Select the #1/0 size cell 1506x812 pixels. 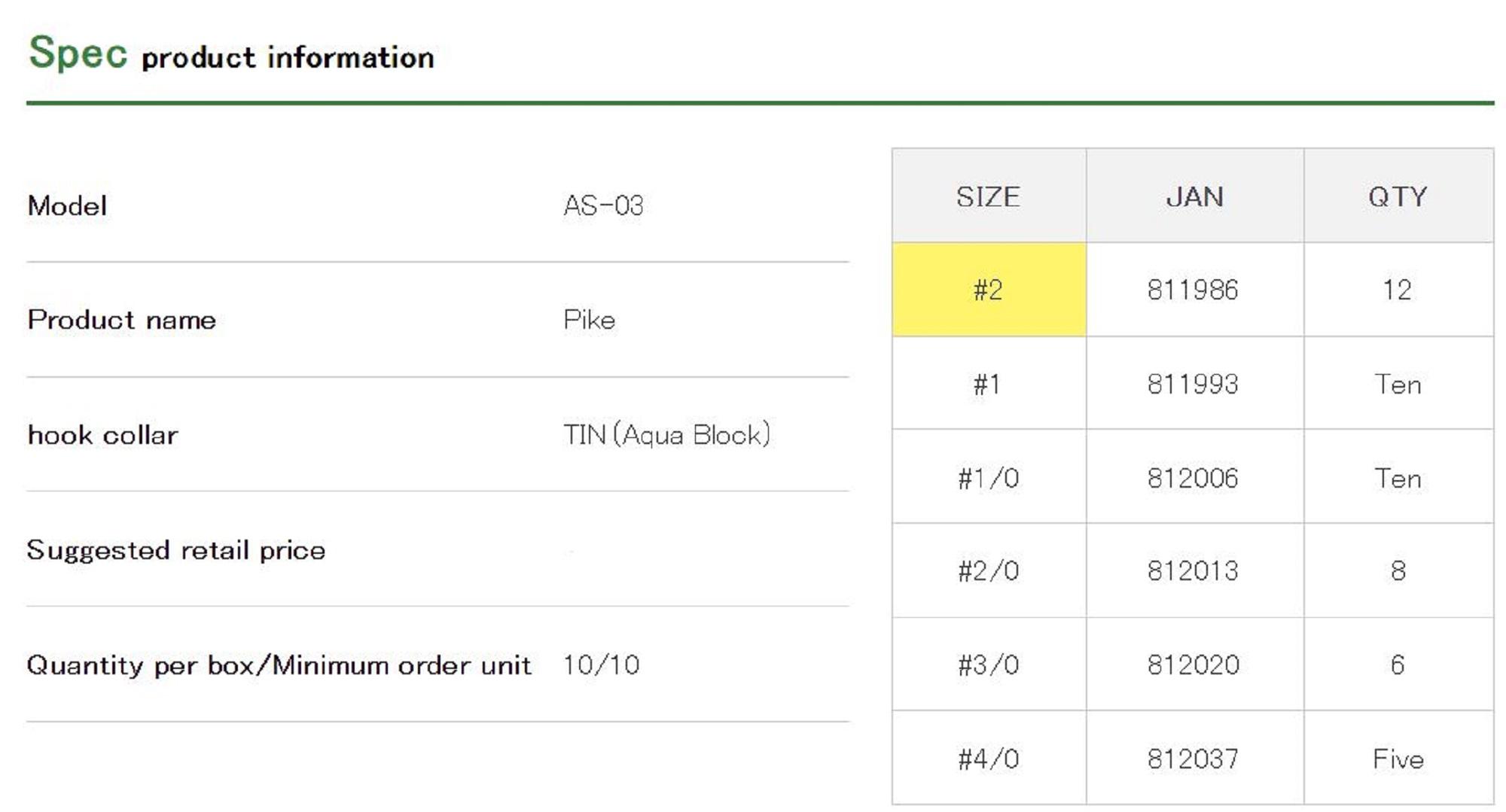point(988,478)
